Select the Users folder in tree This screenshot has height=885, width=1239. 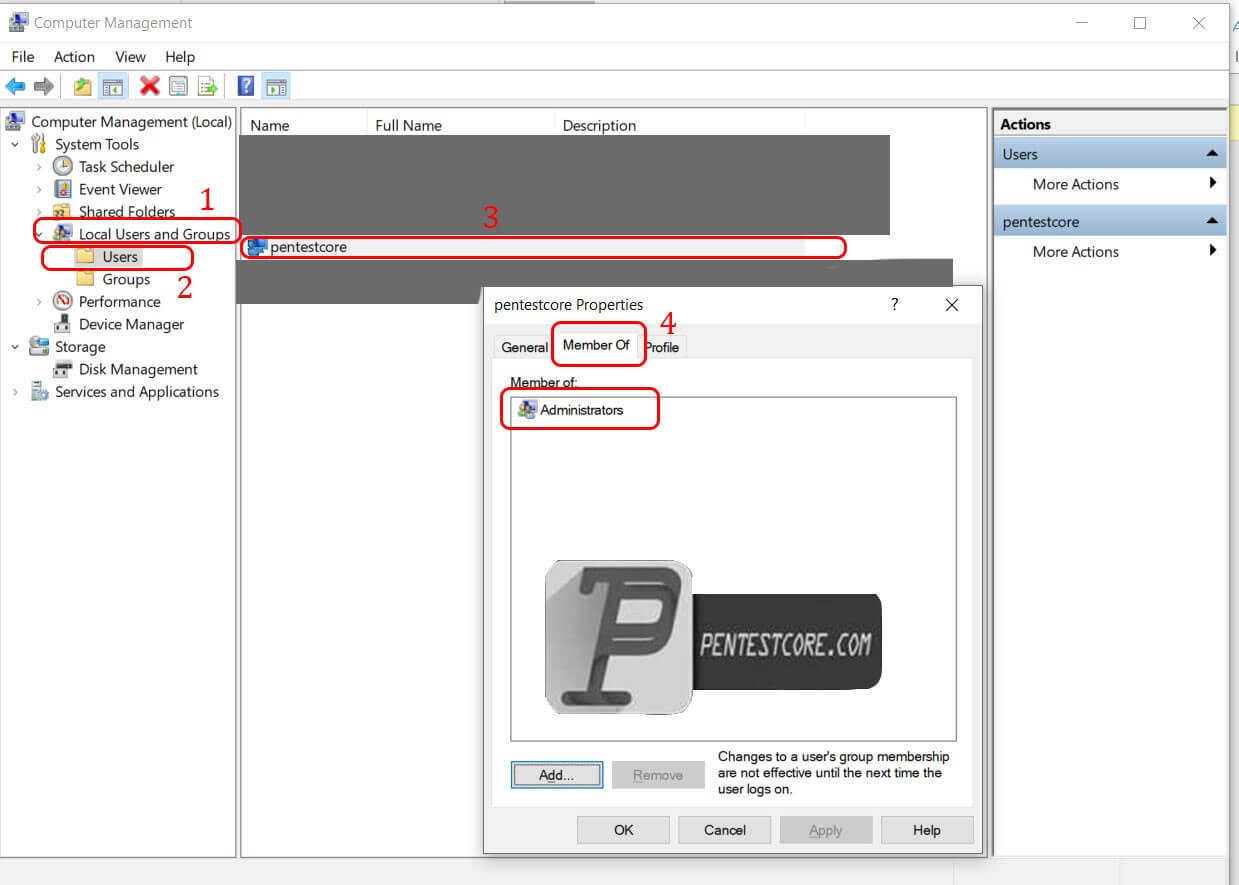pos(120,257)
